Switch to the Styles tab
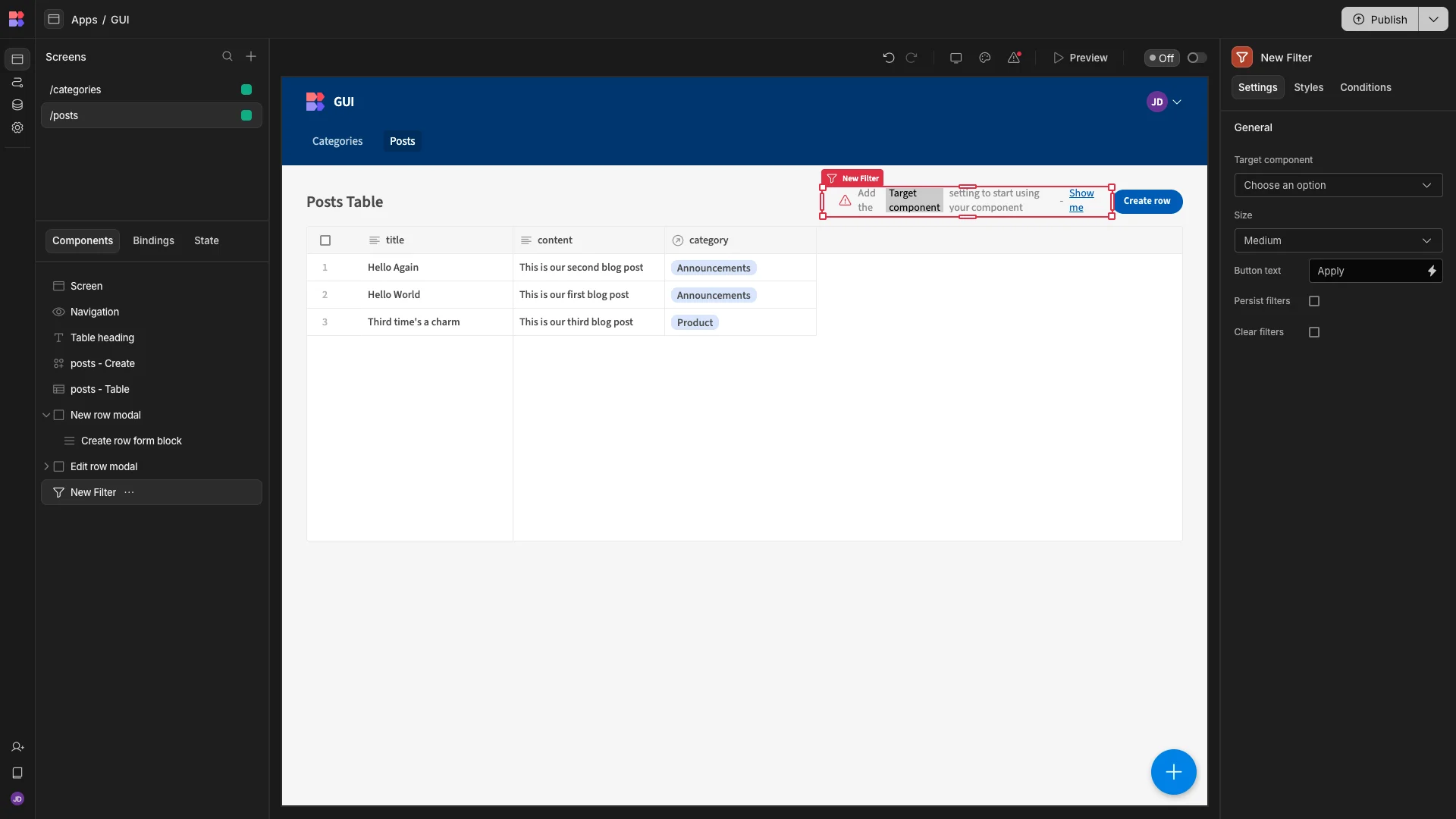The width and height of the screenshot is (1456, 819). pyautogui.click(x=1308, y=87)
